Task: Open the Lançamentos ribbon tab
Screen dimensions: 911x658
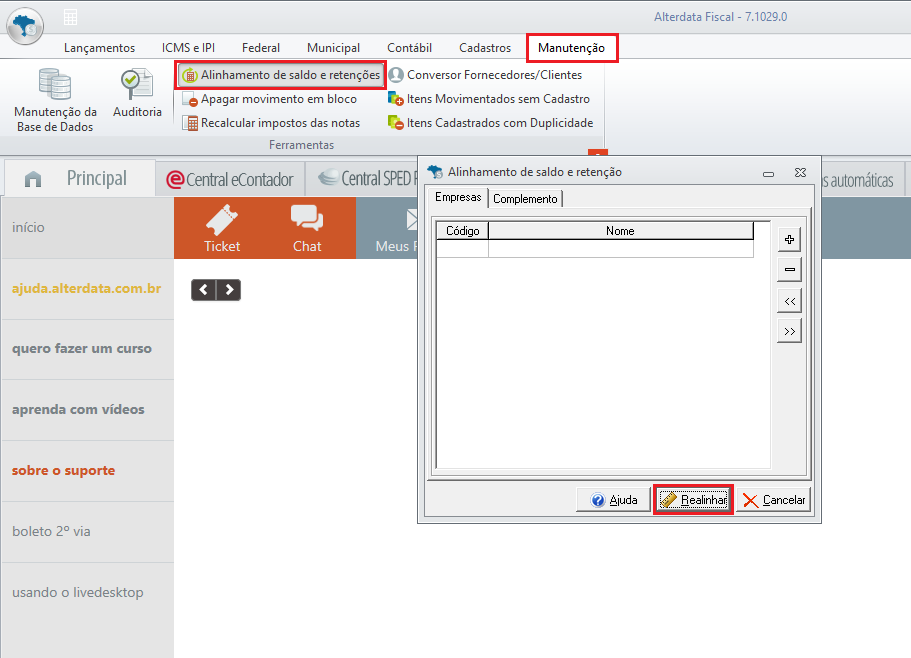Action: [x=99, y=48]
